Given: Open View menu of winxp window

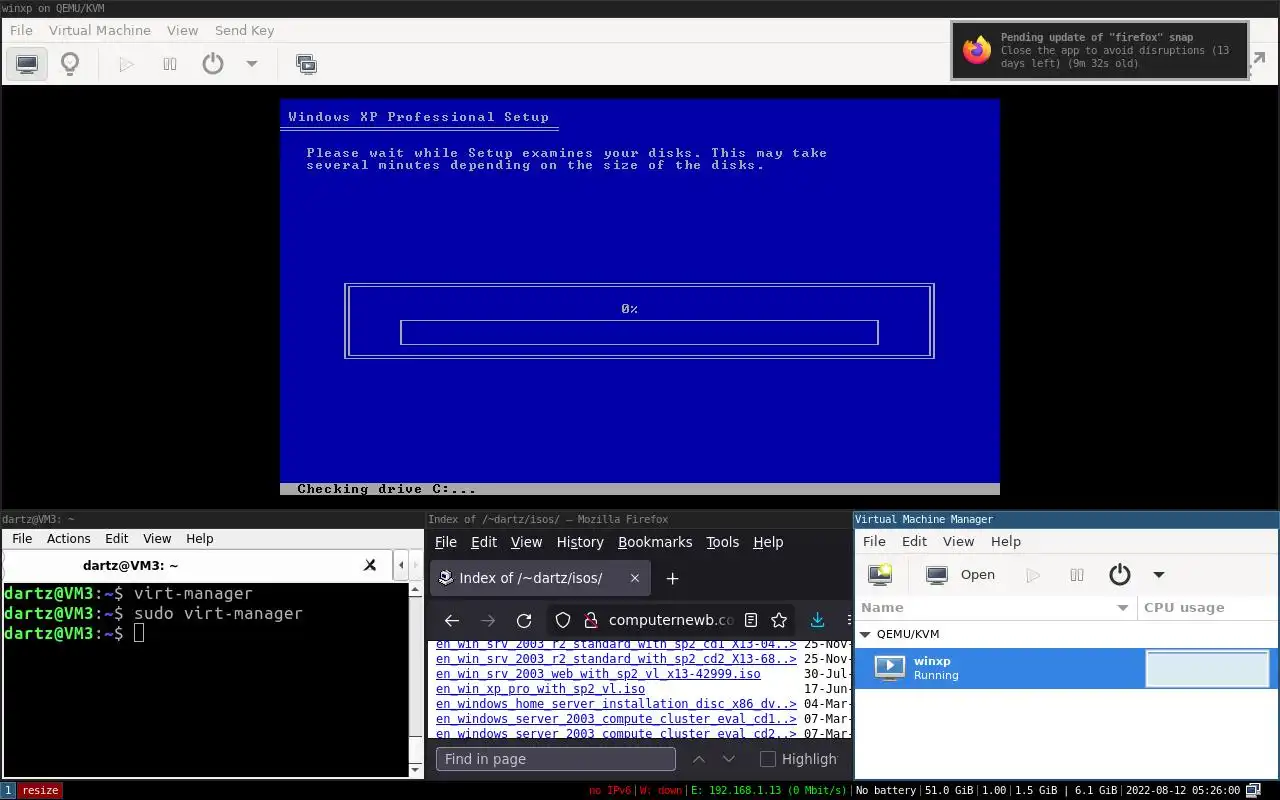Looking at the screenshot, I should click(x=183, y=30).
